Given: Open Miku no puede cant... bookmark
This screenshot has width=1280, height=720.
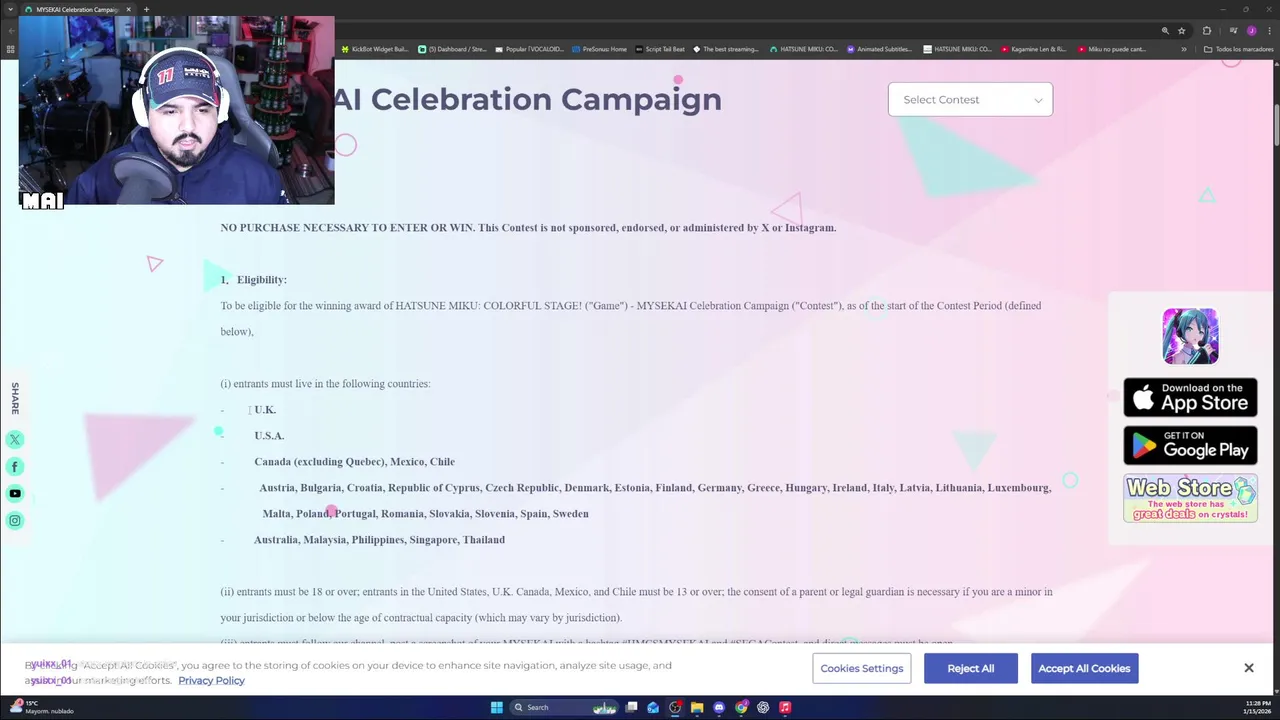Looking at the screenshot, I should pyautogui.click(x=1112, y=49).
